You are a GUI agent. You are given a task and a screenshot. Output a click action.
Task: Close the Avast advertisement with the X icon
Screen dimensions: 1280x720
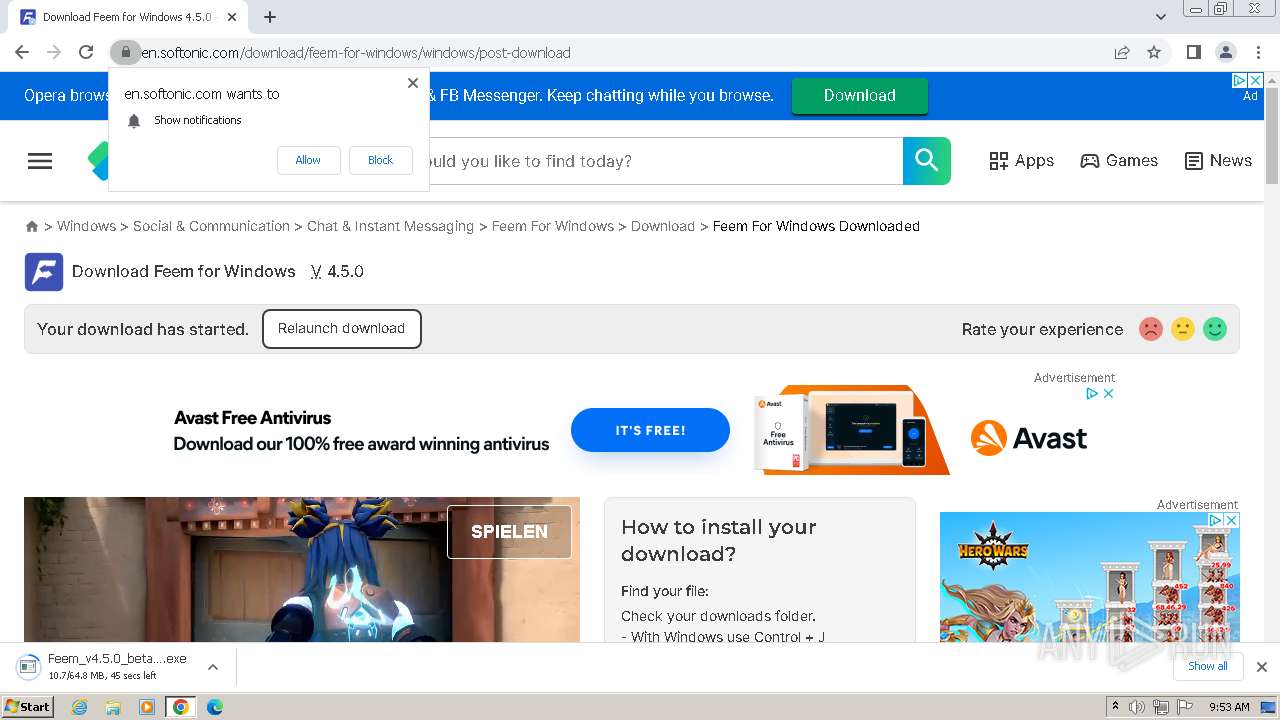click(1108, 394)
